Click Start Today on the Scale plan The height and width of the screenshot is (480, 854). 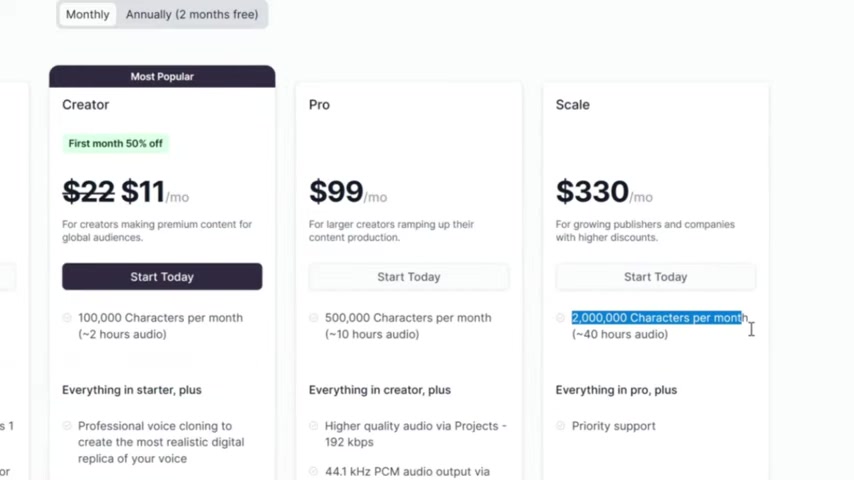(x=655, y=277)
